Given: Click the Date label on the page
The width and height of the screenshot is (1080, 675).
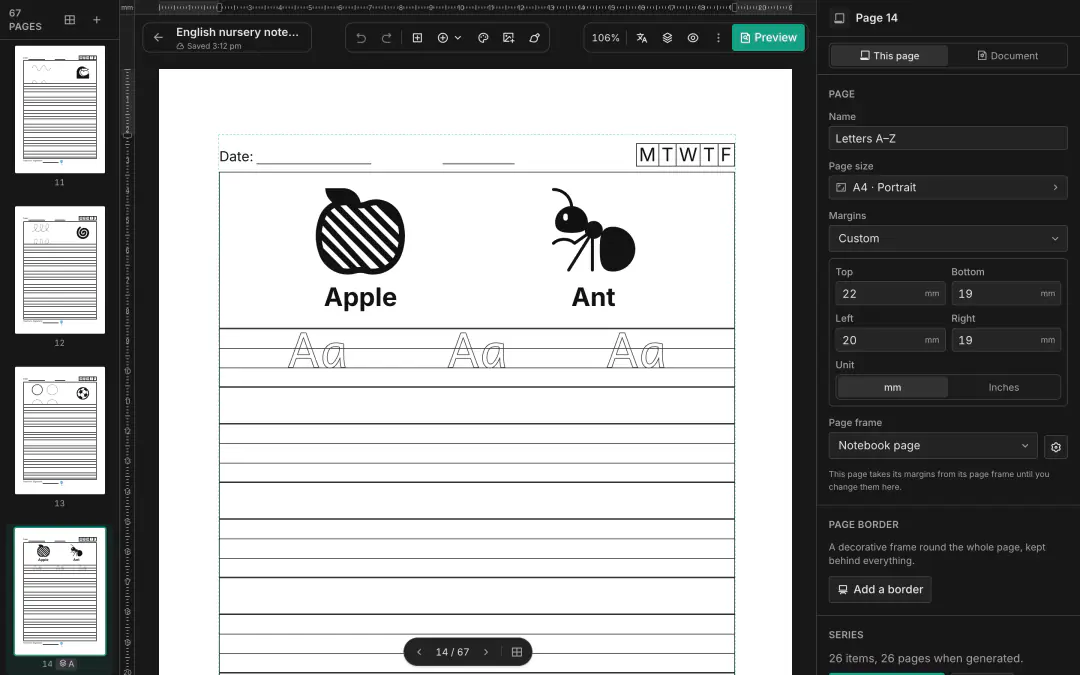Looking at the screenshot, I should click(236, 156).
